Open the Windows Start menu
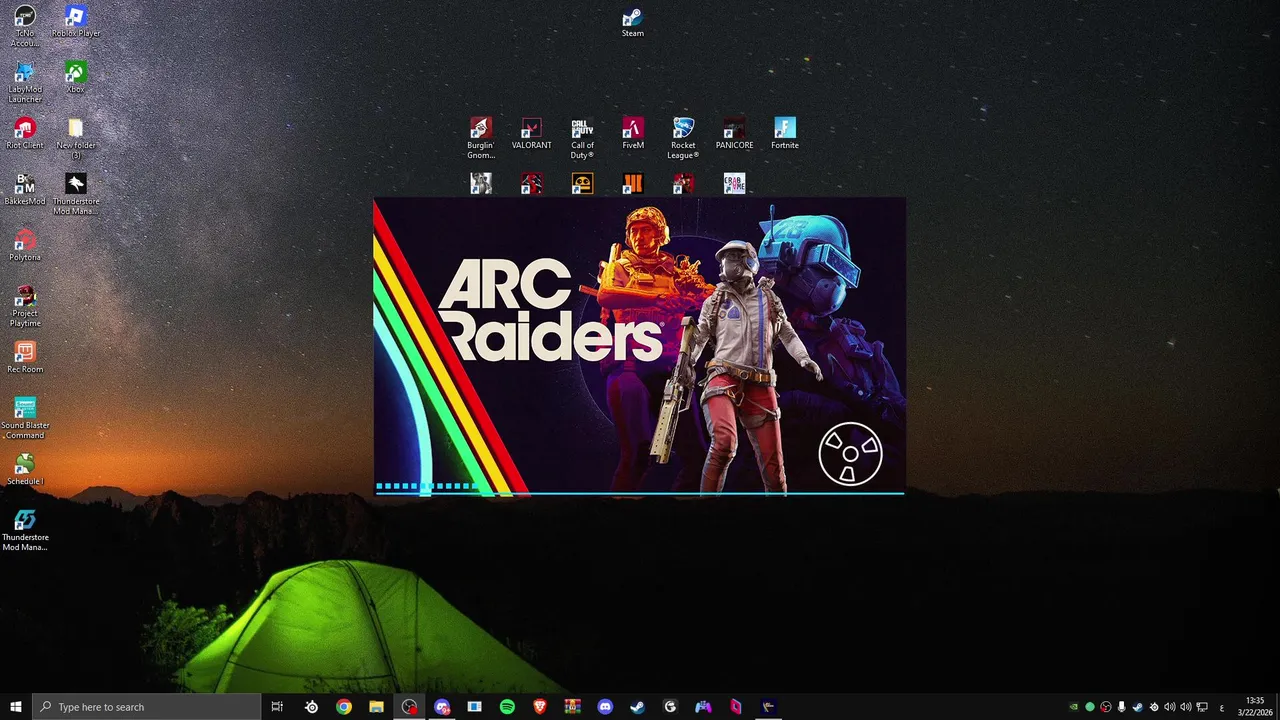Screen dimensions: 1280x720 tap(16, 707)
